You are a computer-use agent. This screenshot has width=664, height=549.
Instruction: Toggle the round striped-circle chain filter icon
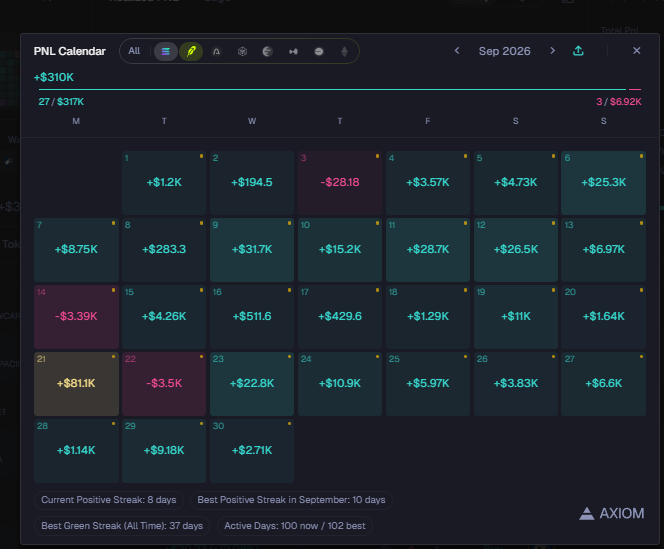click(267, 52)
